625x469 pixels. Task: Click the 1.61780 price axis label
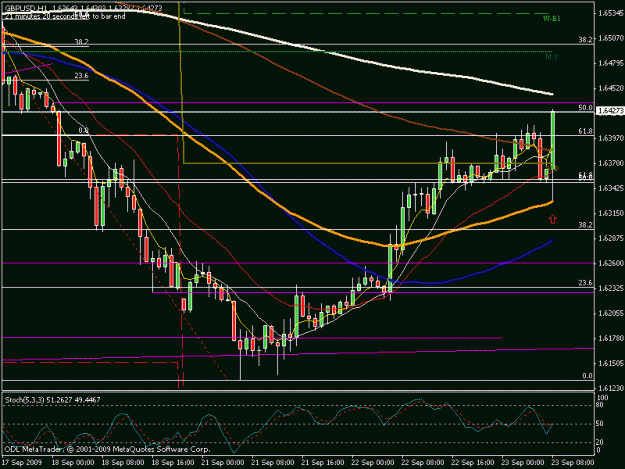click(610, 338)
